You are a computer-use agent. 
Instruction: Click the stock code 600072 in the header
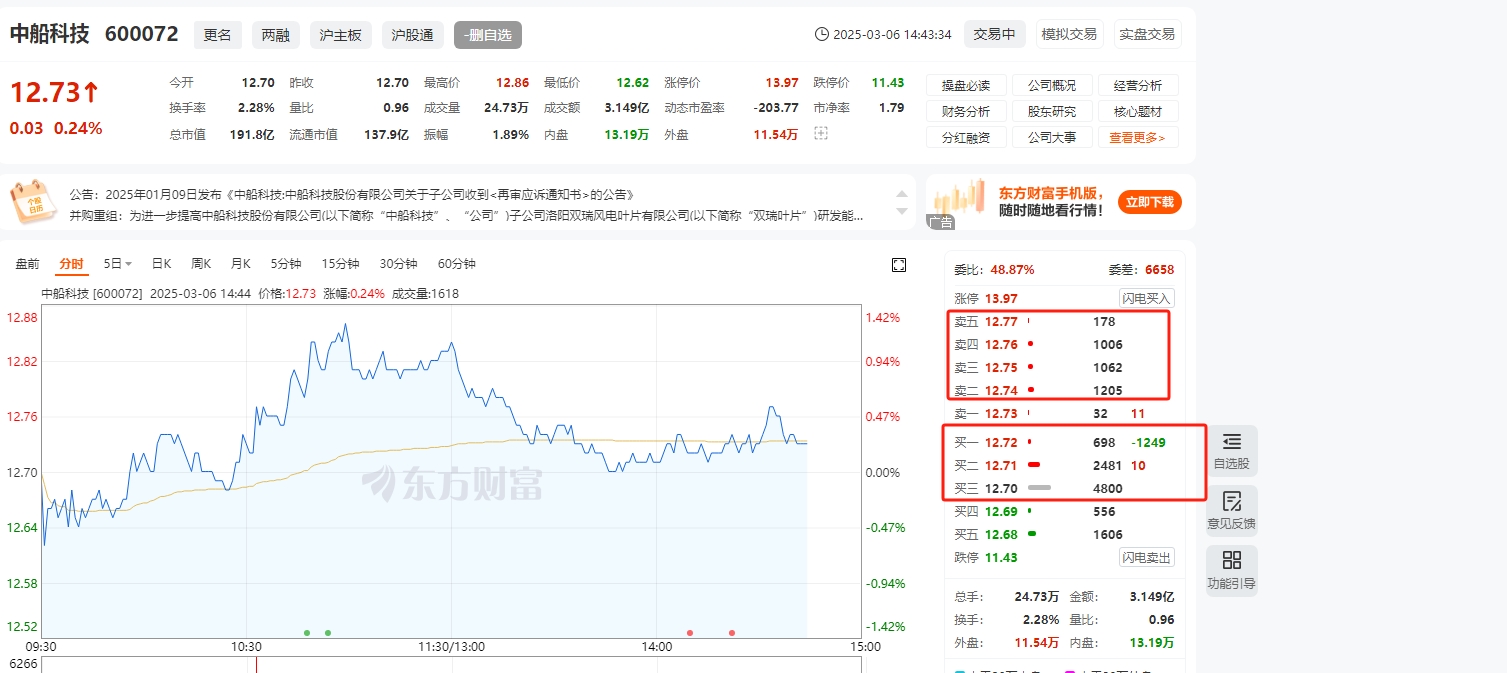coord(141,34)
